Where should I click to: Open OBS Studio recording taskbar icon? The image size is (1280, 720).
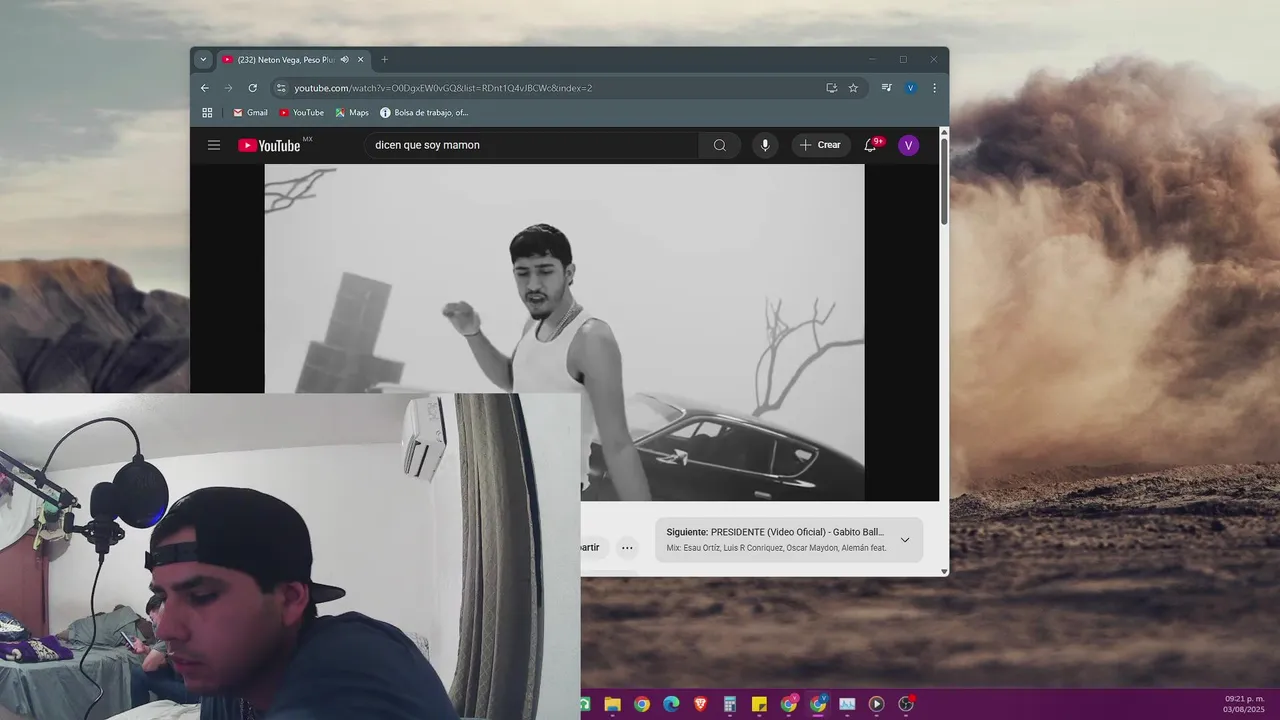point(906,704)
